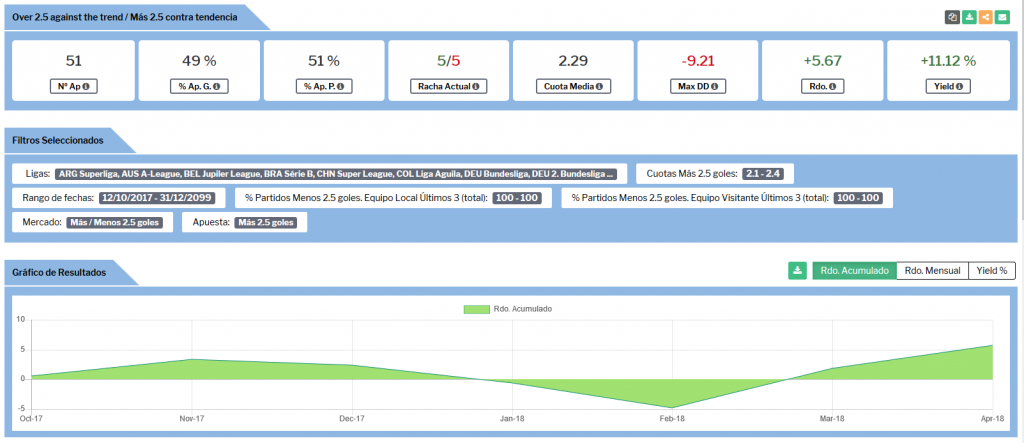Click the info icon on Yield label
1024x443 pixels.
[x=958, y=86]
